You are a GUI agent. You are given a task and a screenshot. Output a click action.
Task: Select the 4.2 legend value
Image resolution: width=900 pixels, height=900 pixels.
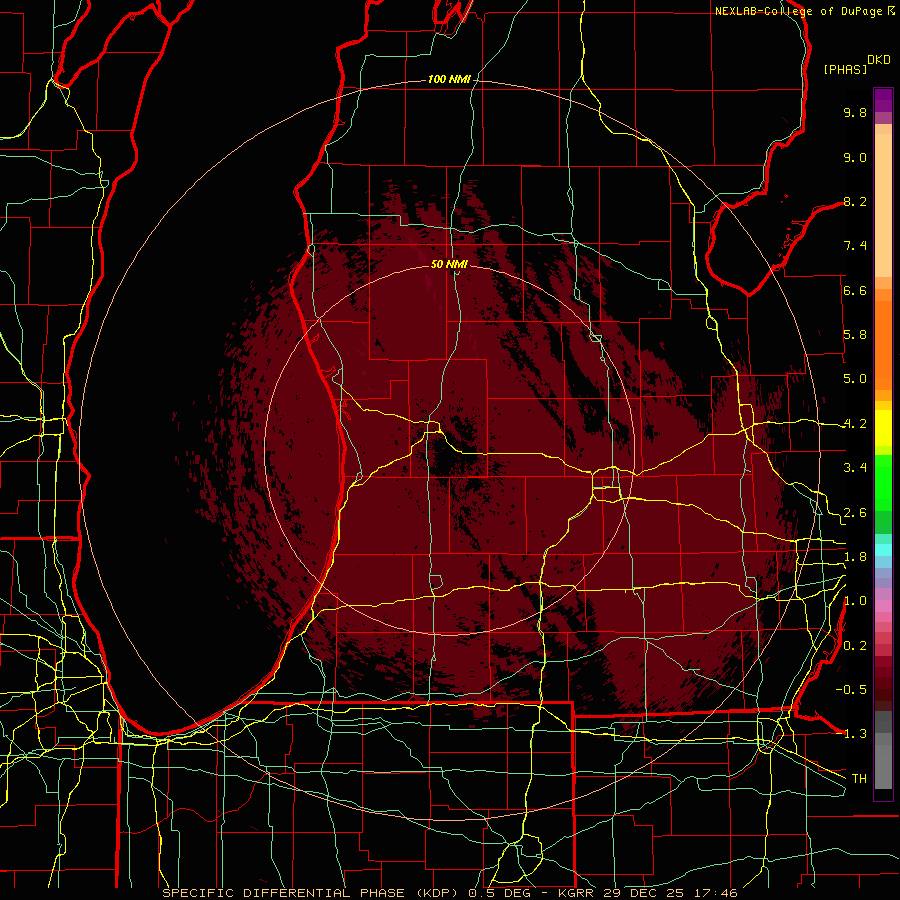pos(855,424)
